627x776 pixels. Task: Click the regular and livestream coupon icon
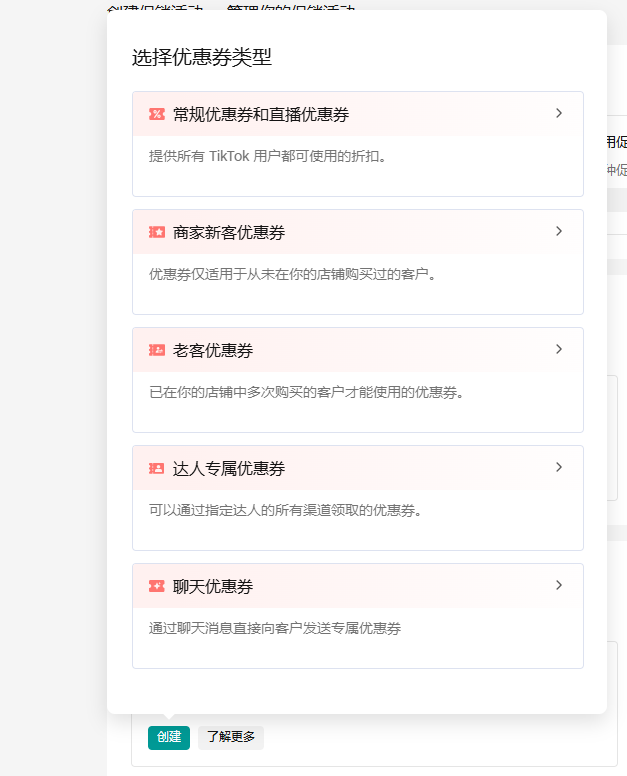[157, 114]
